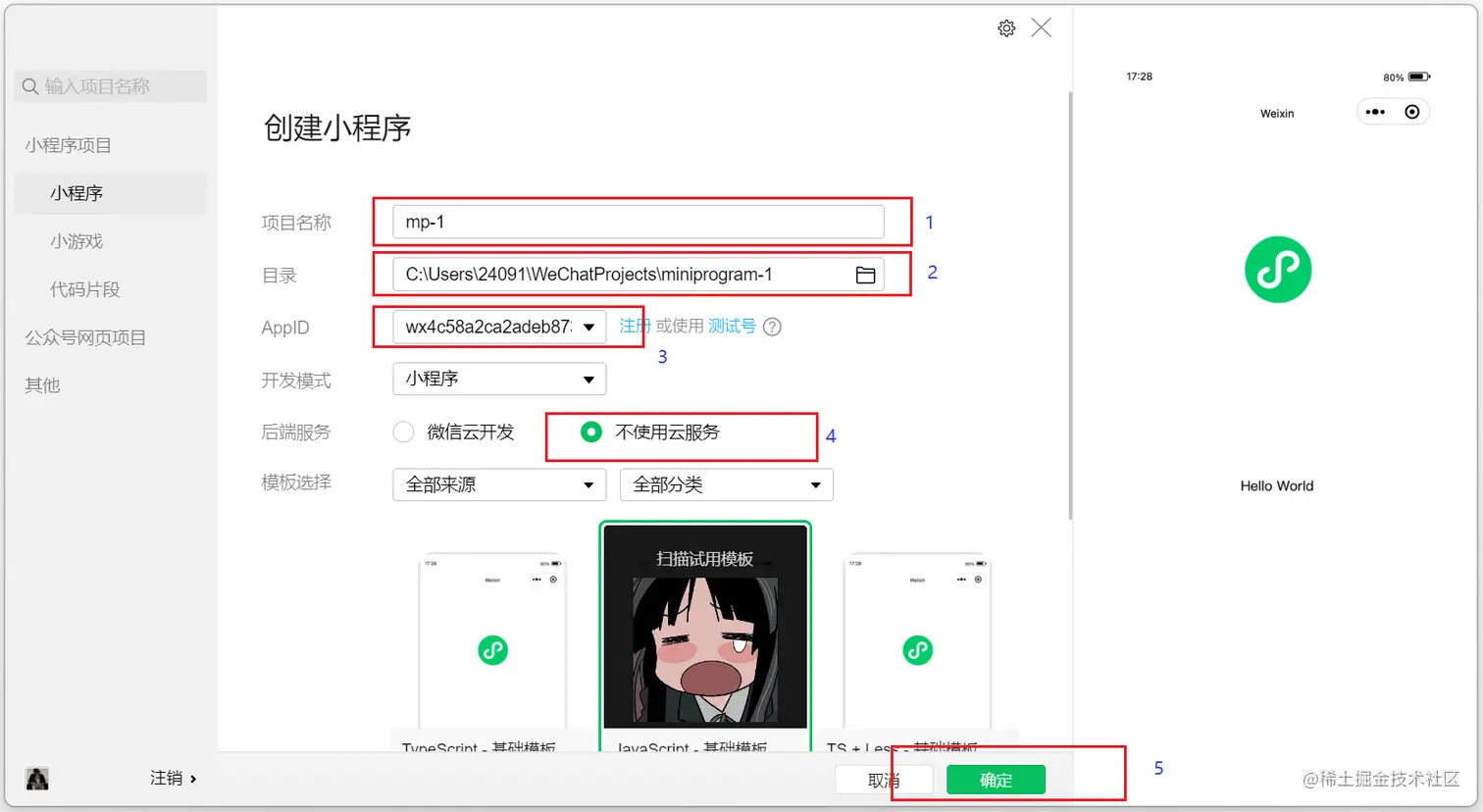Select the 微信云开发 radio option
The image size is (1483, 812).
click(403, 431)
